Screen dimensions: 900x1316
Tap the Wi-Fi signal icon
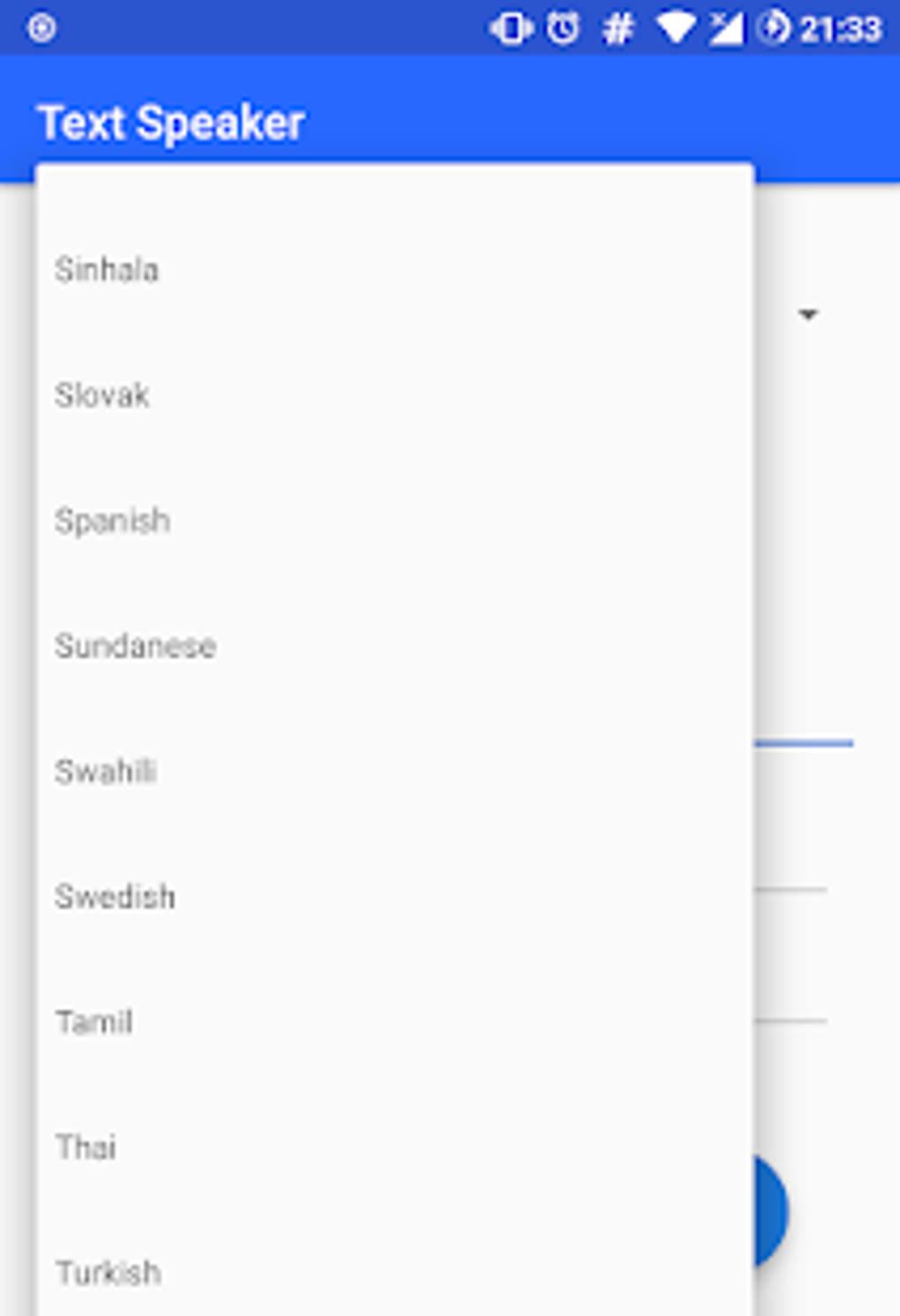676,28
